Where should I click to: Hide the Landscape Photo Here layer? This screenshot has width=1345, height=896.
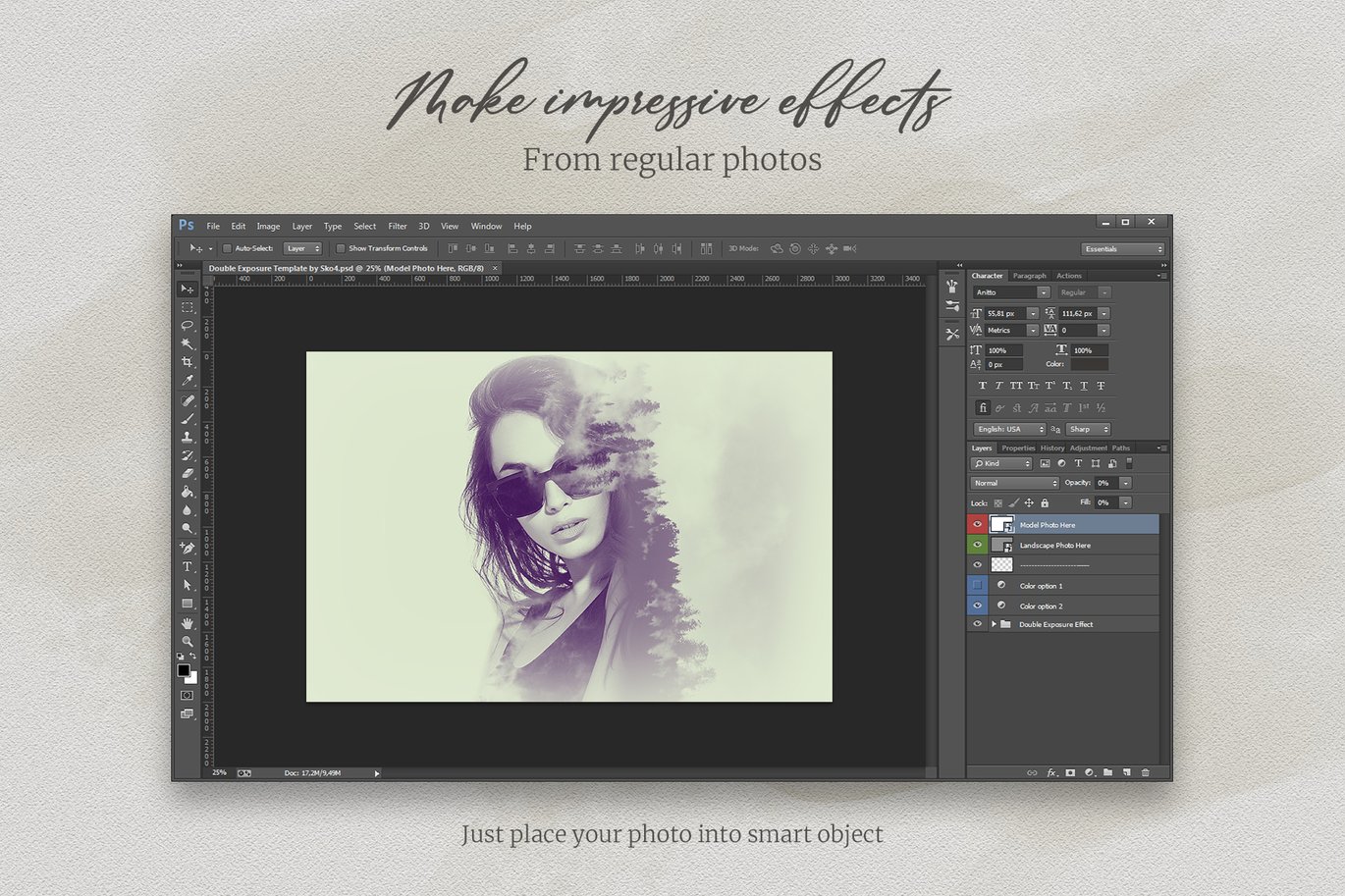point(977,545)
